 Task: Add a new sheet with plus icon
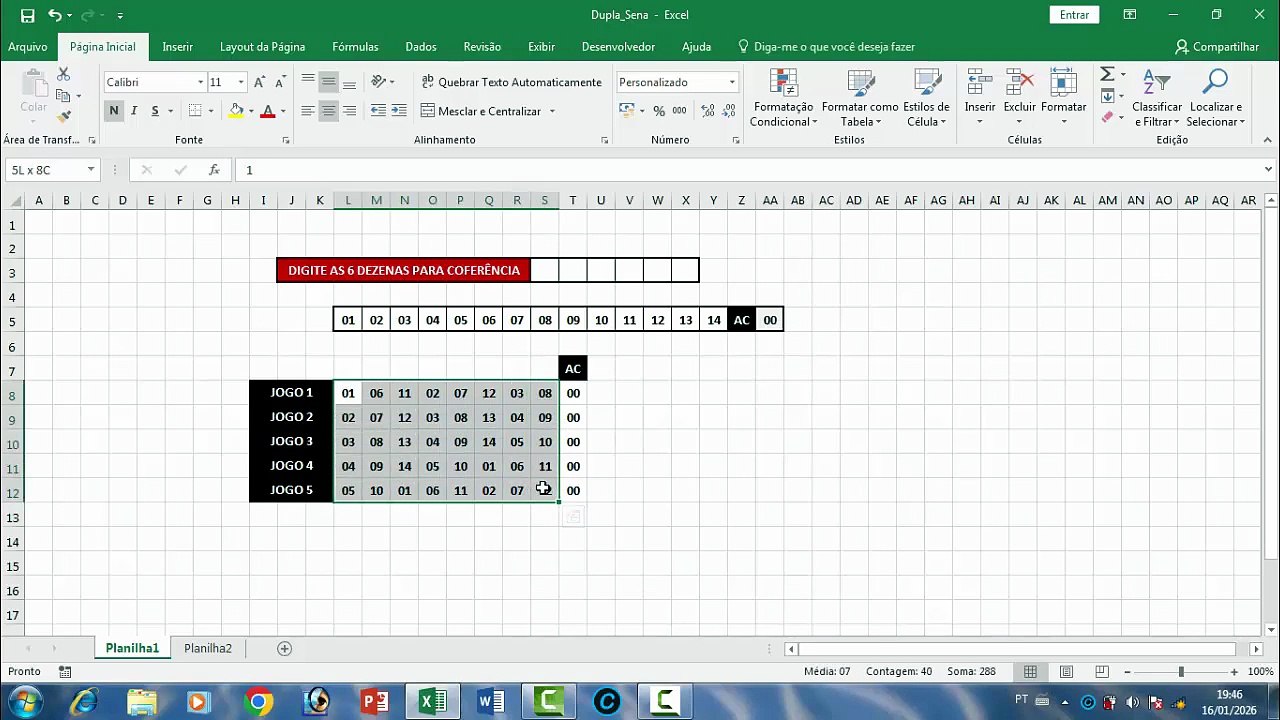coord(284,648)
